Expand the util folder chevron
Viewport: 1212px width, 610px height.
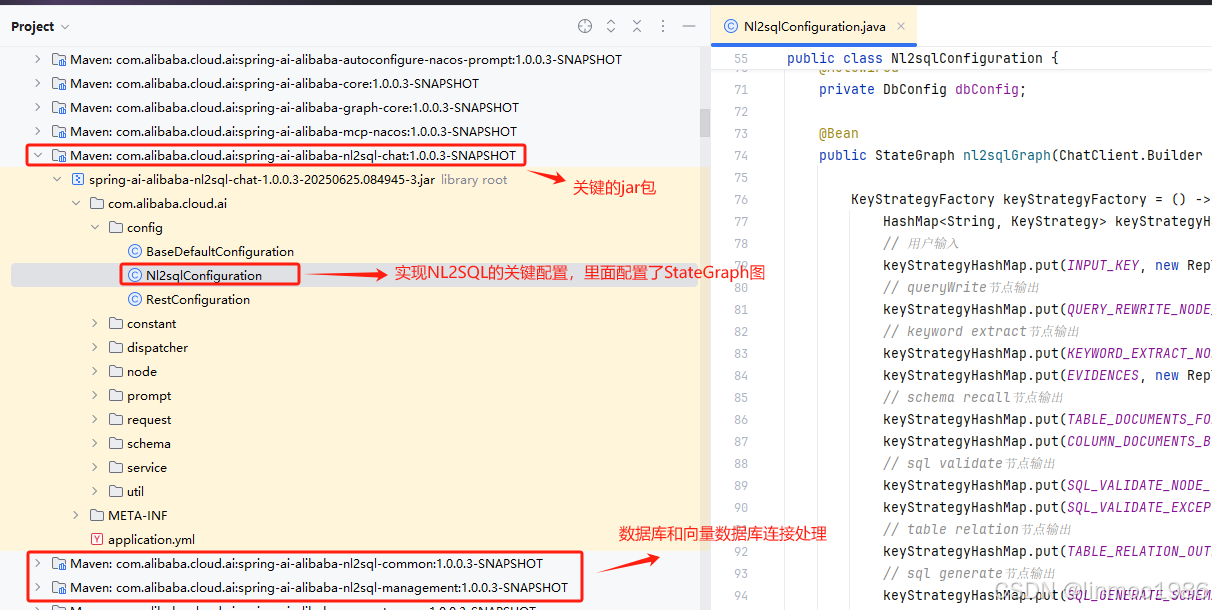tap(95, 491)
